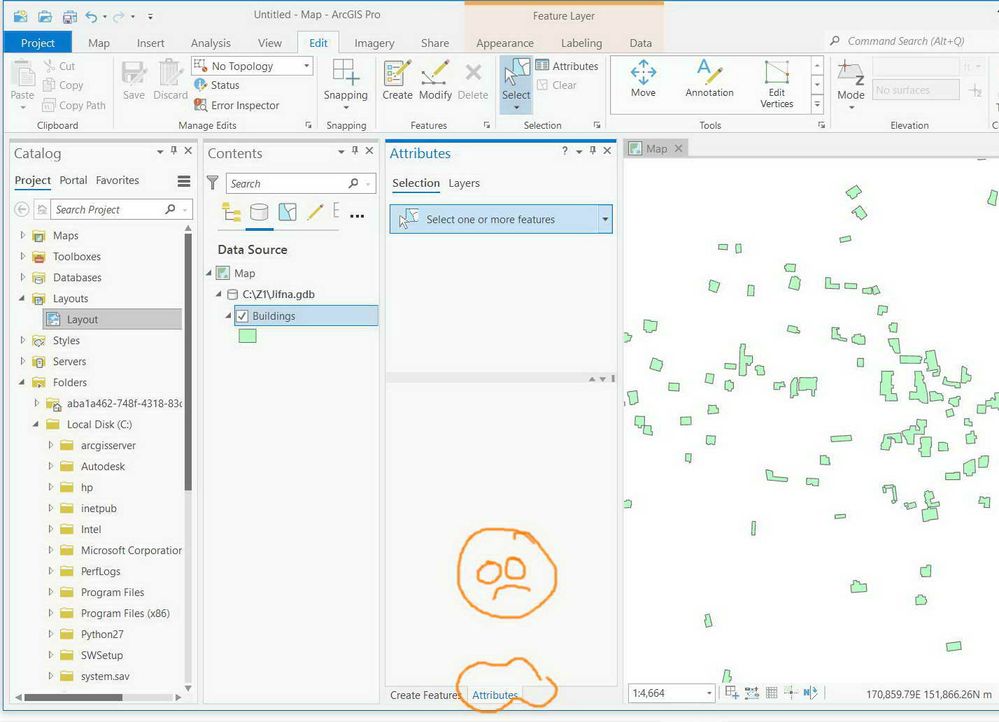Click the Discard edits icon
The width and height of the screenshot is (999, 722).
(170, 80)
